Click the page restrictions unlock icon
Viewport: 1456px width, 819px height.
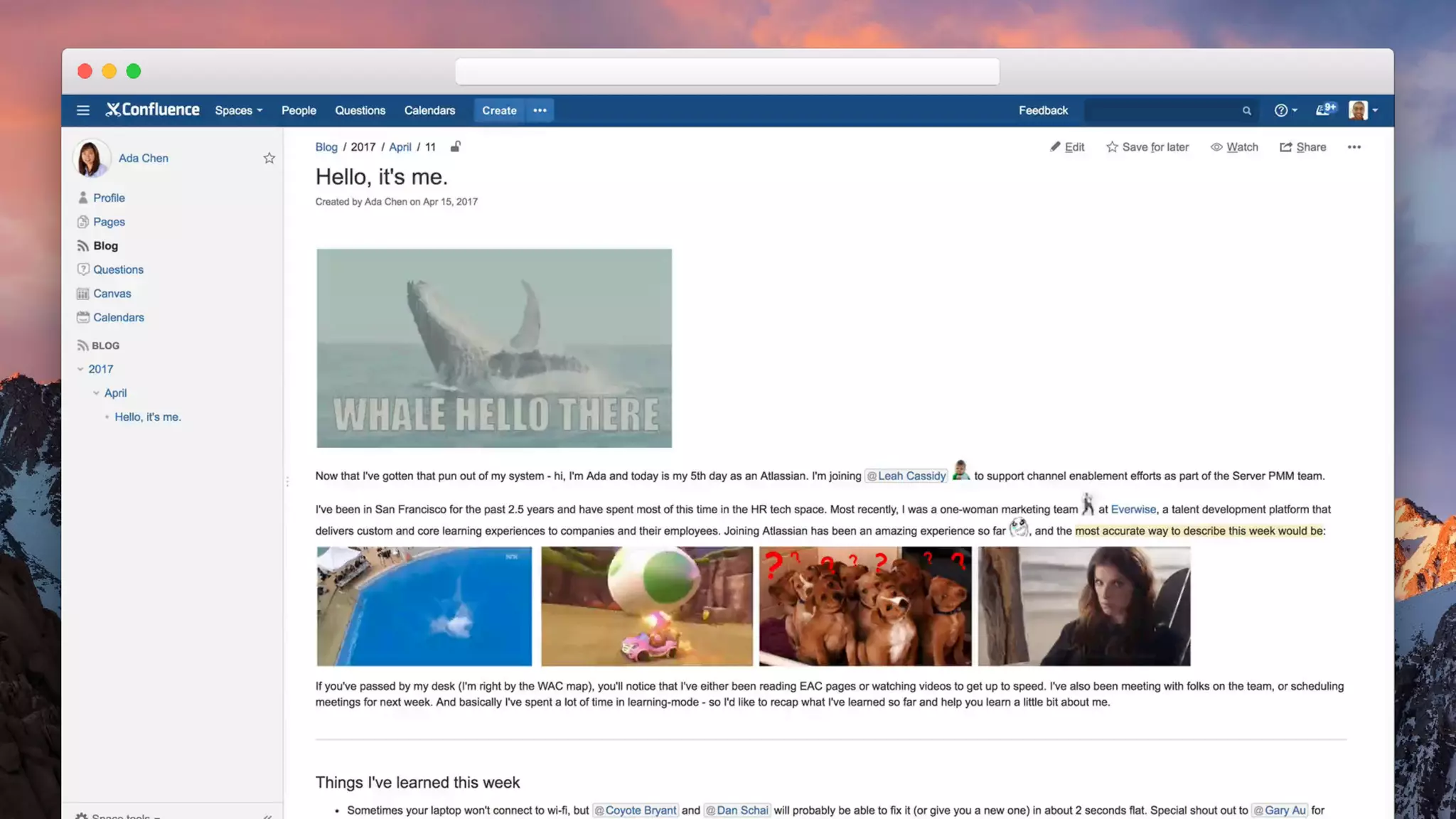tap(456, 146)
